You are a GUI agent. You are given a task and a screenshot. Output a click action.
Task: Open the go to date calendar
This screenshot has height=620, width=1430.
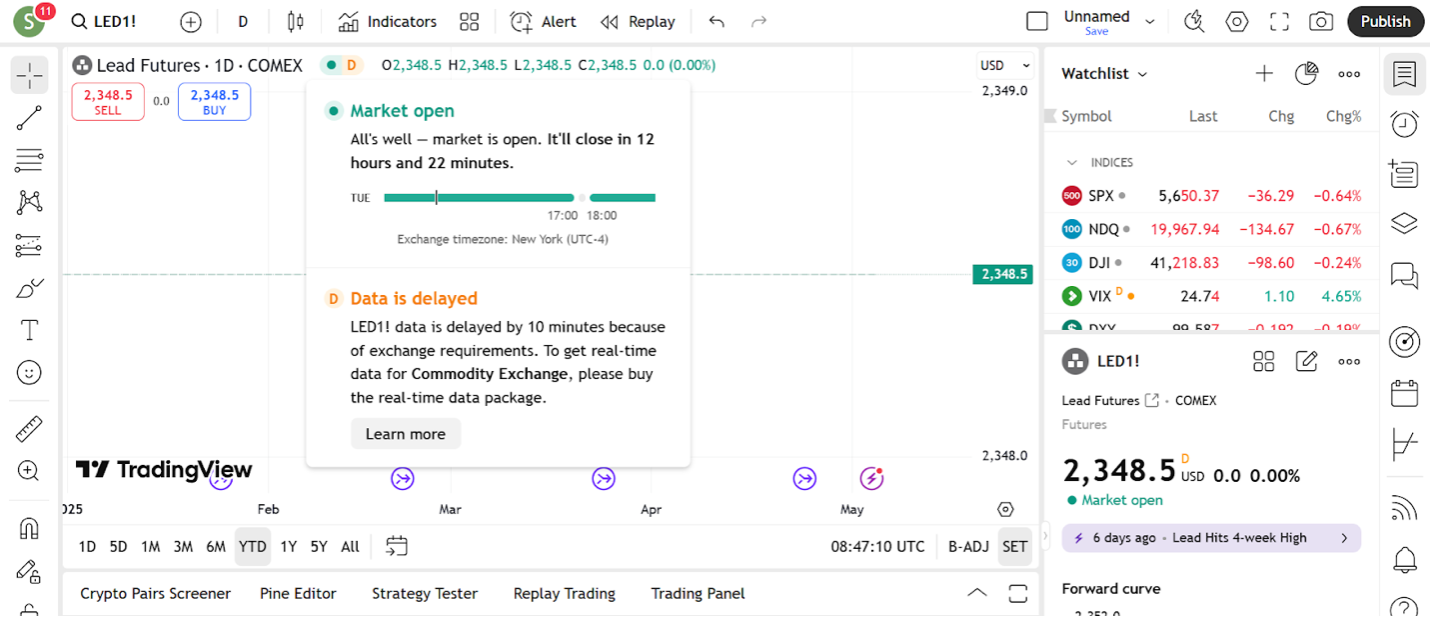pos(397,546)
